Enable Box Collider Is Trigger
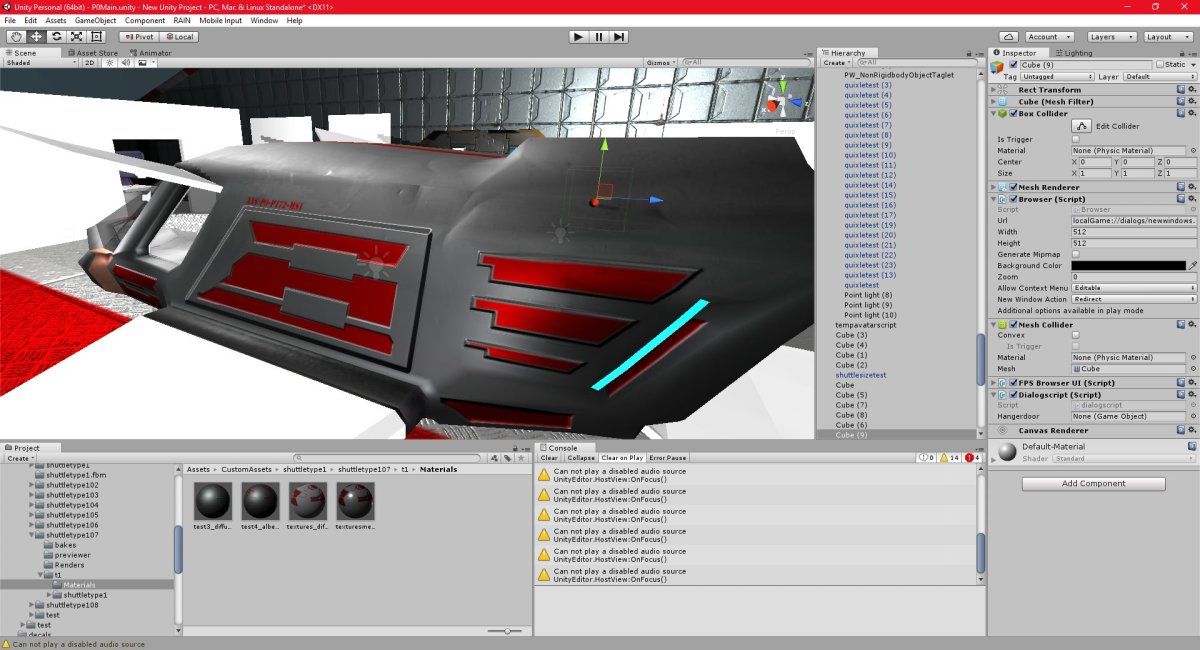 click(x=1076, y=139)
